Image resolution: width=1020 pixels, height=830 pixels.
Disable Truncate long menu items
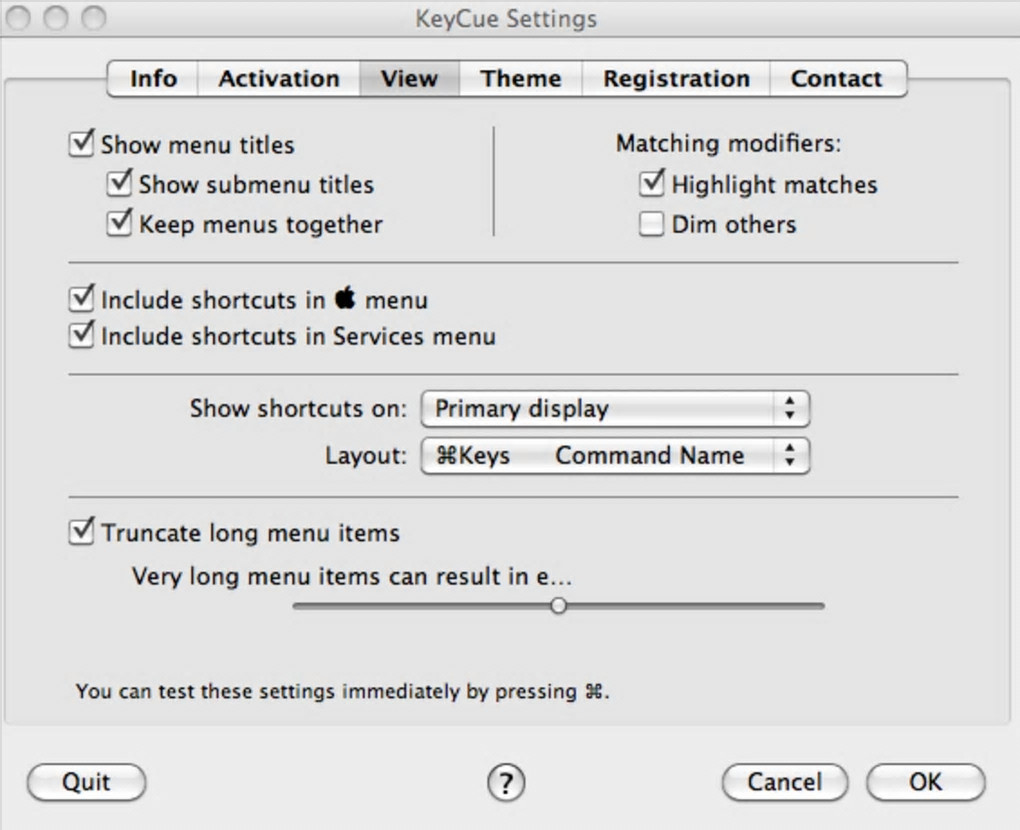click(81, 533)
